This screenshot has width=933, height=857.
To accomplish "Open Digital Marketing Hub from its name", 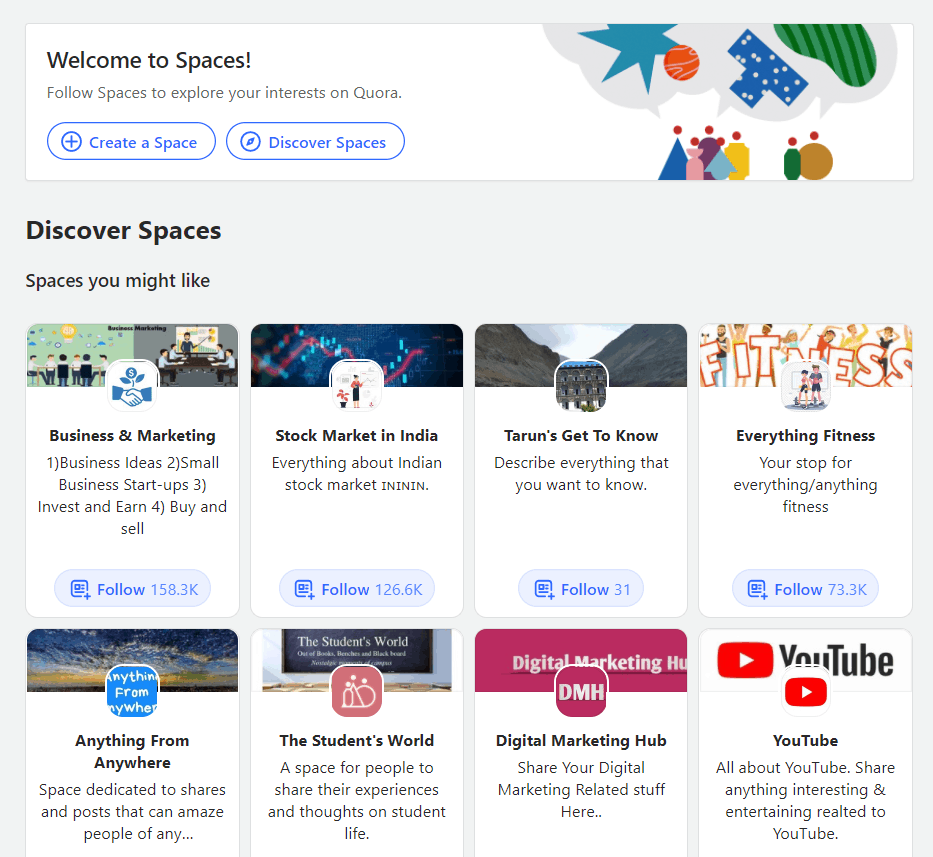I will coord(581,740).
